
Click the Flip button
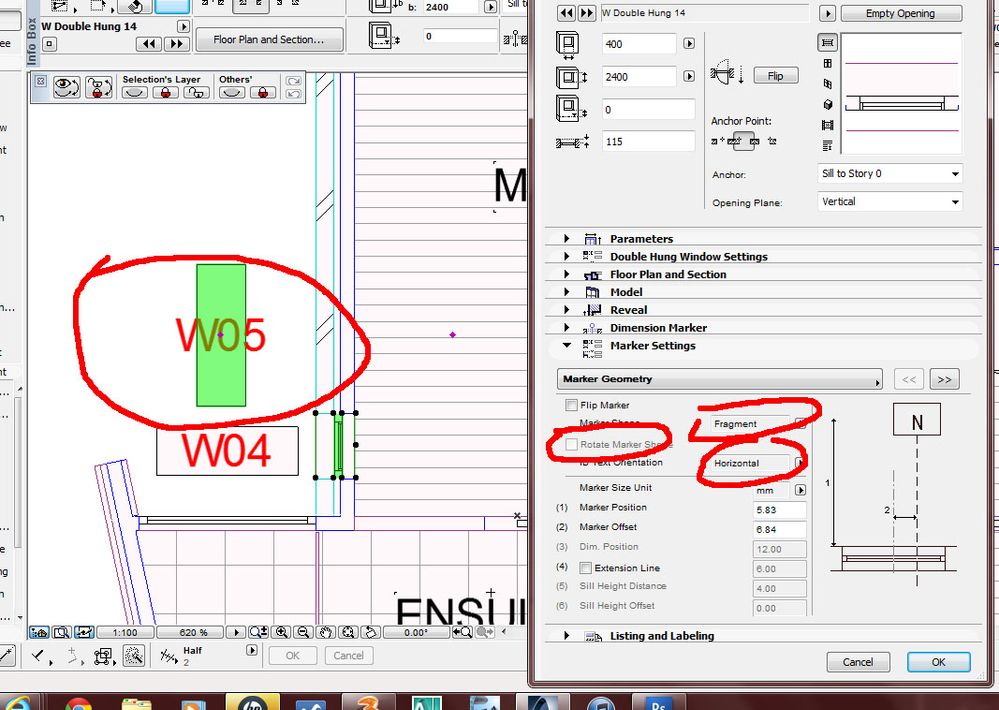[775, 76]
